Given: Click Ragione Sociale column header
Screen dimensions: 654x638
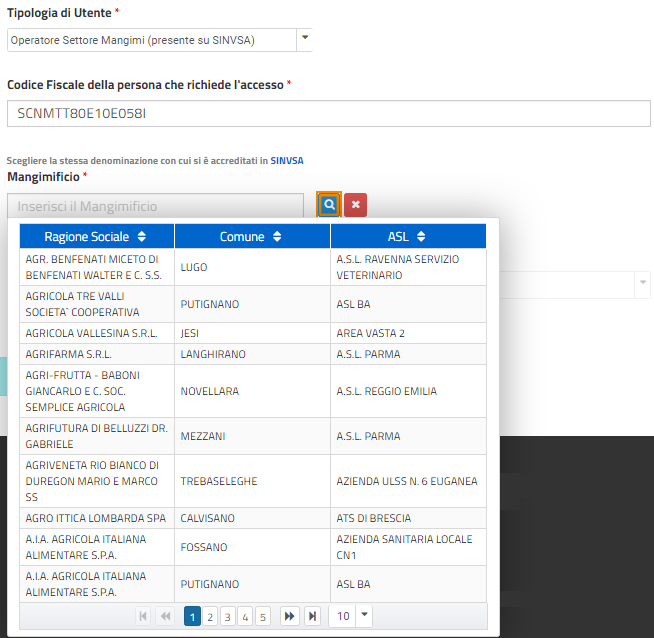Looking at the screenshot, I should pos(97,236).
